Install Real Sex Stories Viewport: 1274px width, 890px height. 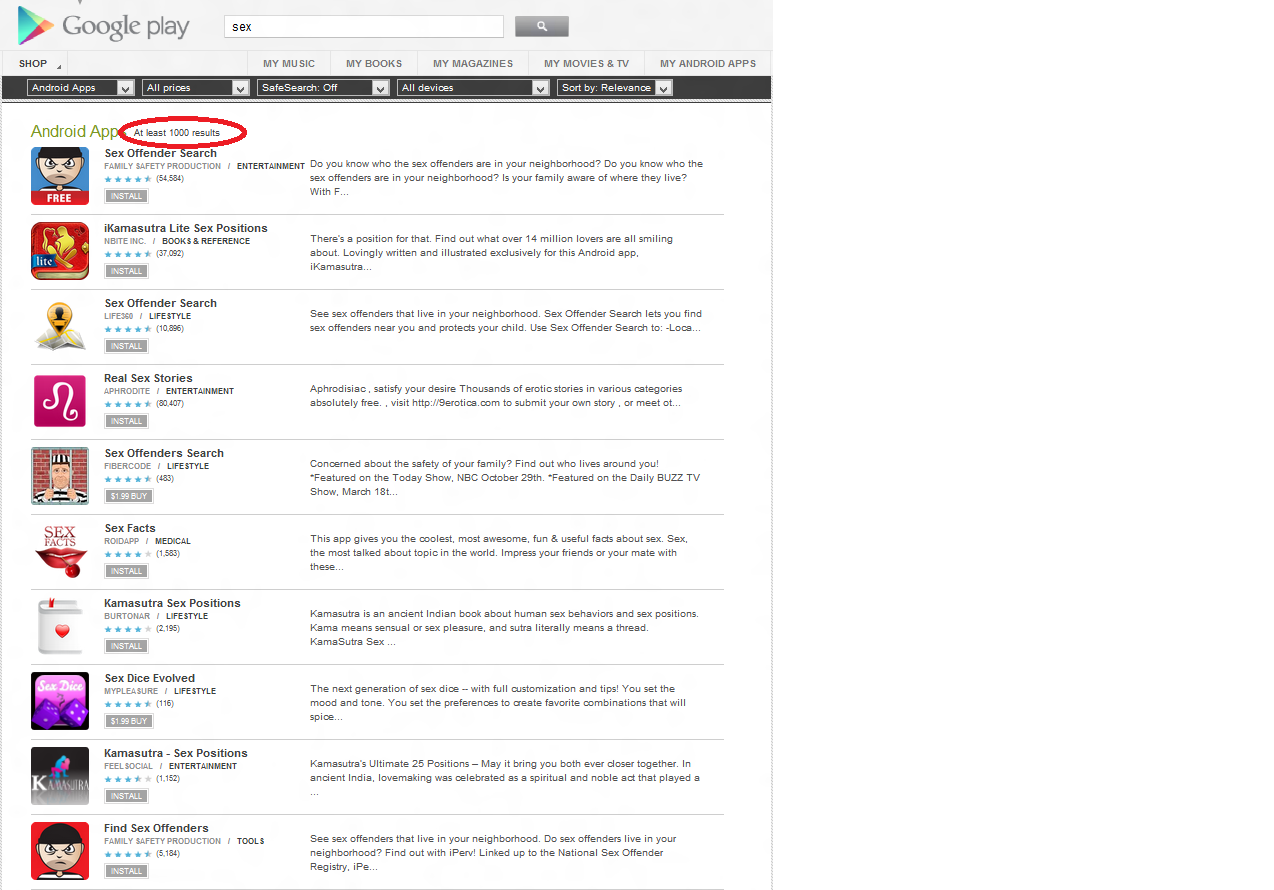127,421
